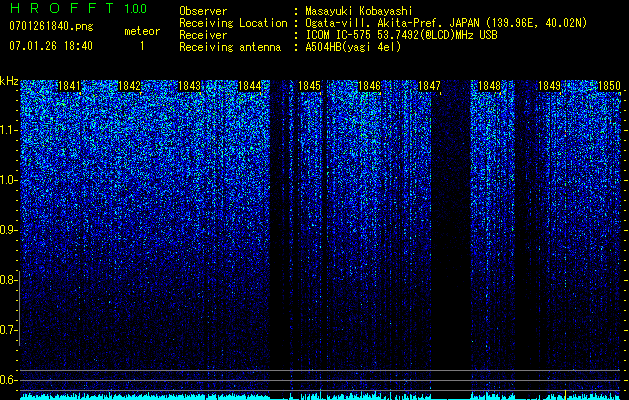Click the date stamp 07.01.26 18:40
The height and width of the screenshot is (400, 629).
51,46
